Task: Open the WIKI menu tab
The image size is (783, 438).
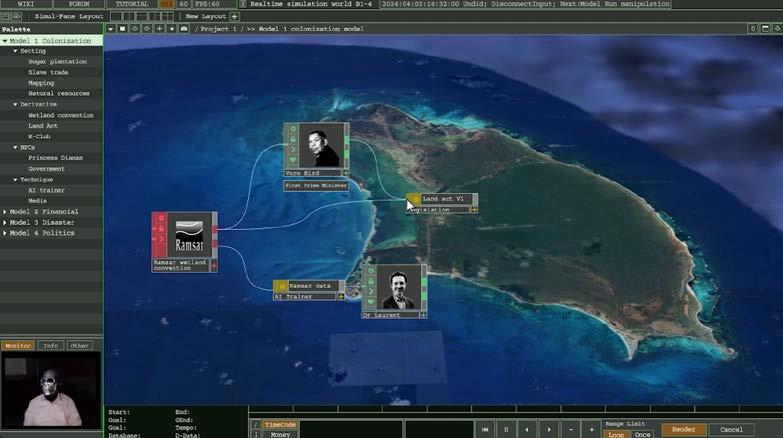Action: click(27, 4)
